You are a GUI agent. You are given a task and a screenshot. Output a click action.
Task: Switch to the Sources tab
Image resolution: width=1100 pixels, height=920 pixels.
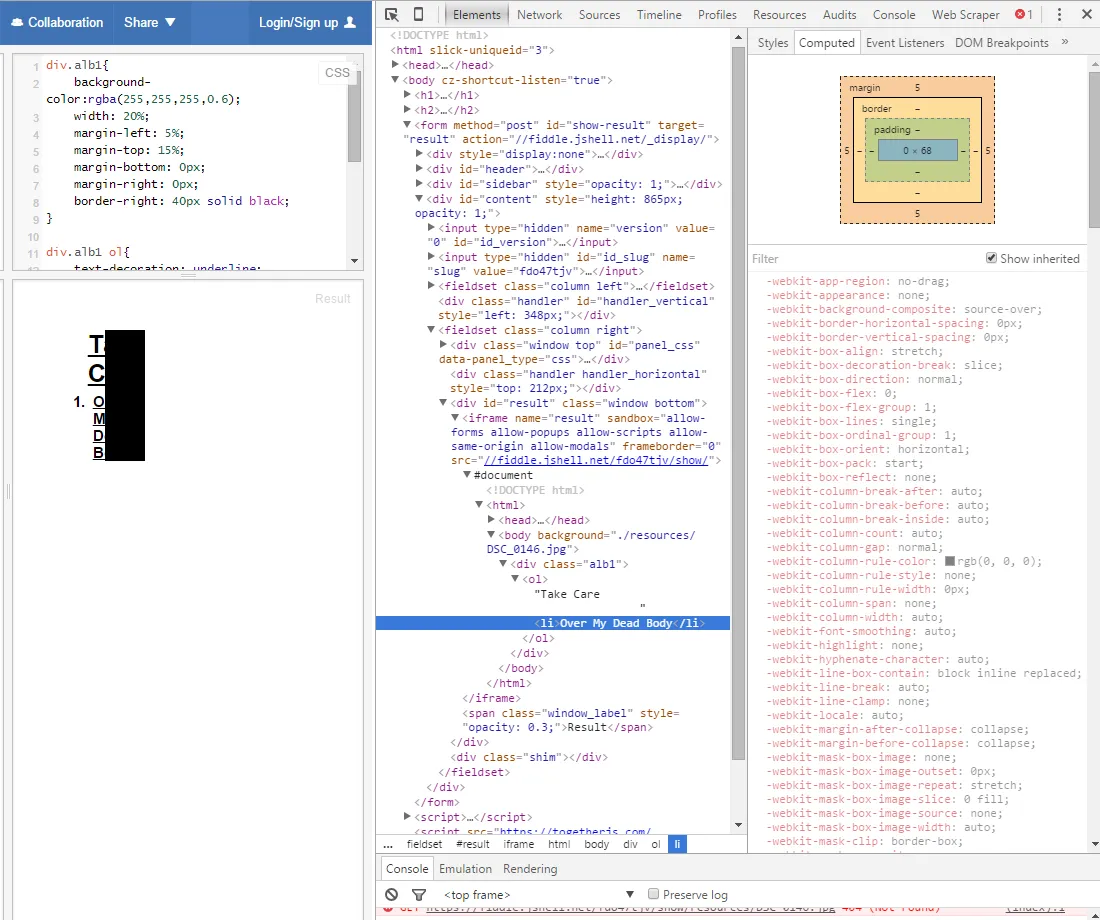tap(599, 15)
